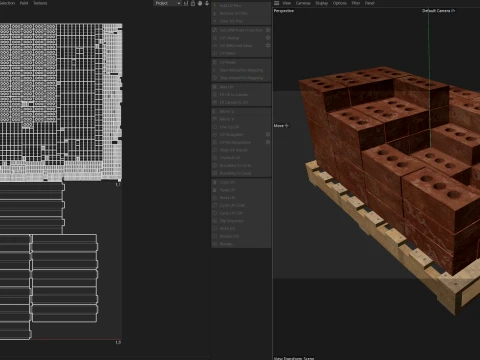Viewport: 480px width, 360px height.
Task: Click the Move tool label in viewport
Action: tap(281, 126)
